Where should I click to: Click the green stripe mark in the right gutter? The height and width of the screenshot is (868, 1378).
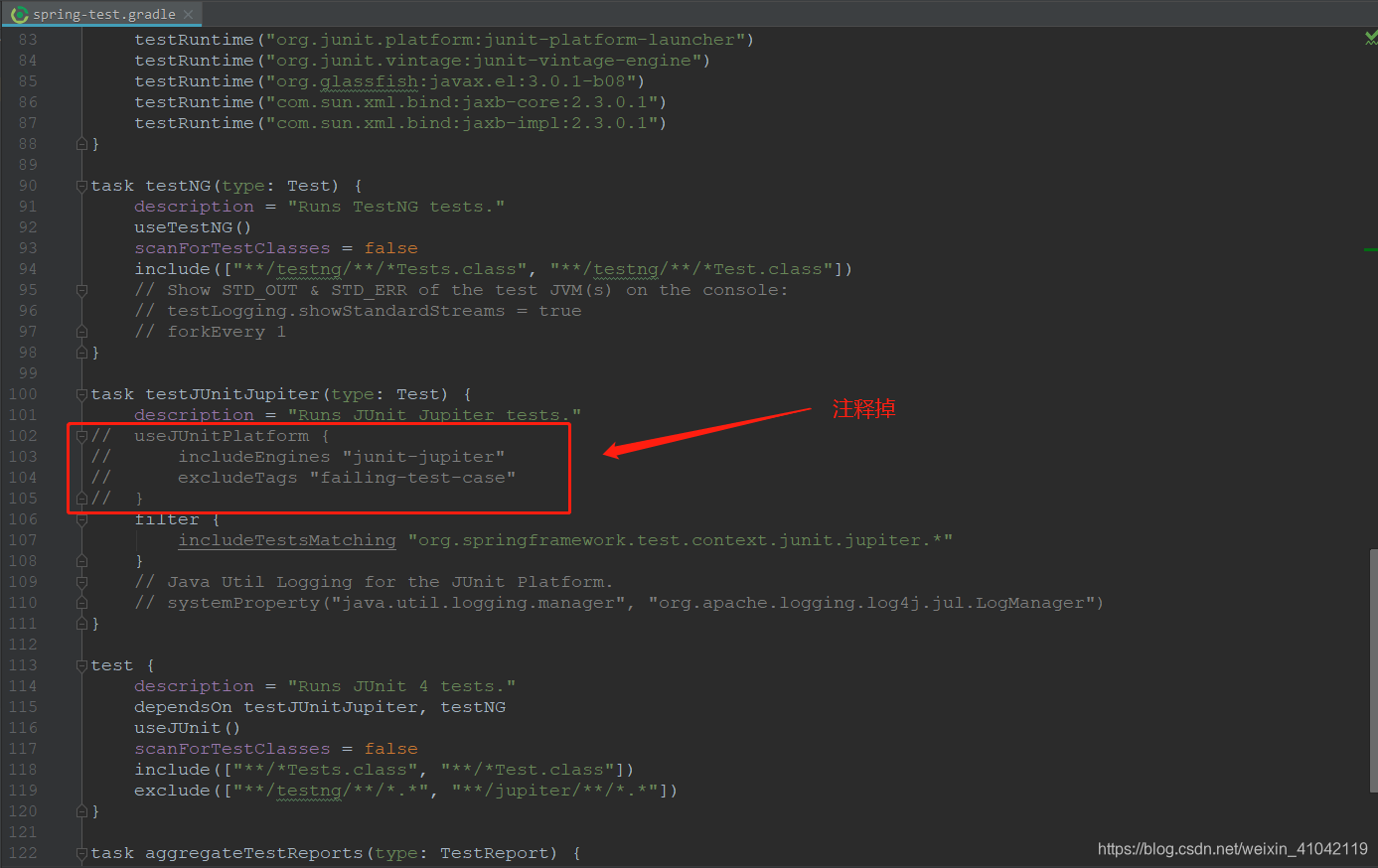[x=1371, y=249]
